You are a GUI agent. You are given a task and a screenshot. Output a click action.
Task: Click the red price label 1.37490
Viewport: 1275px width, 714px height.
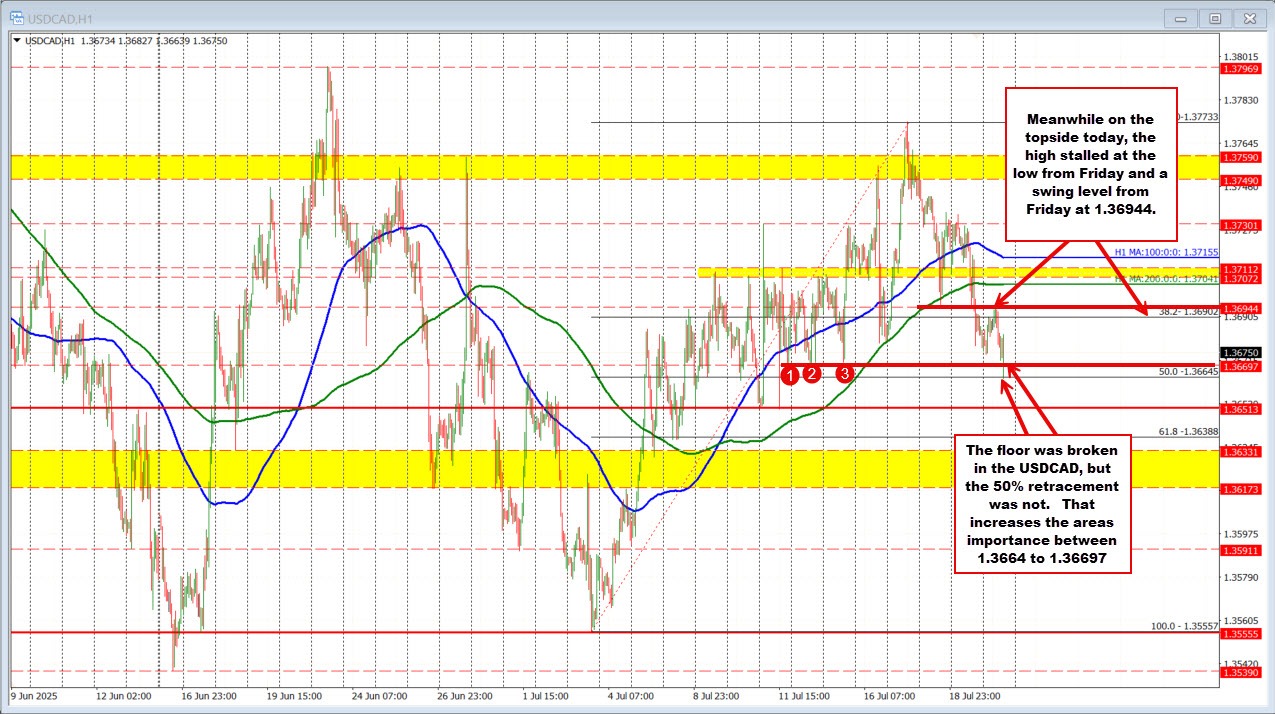pos(1240,180)
